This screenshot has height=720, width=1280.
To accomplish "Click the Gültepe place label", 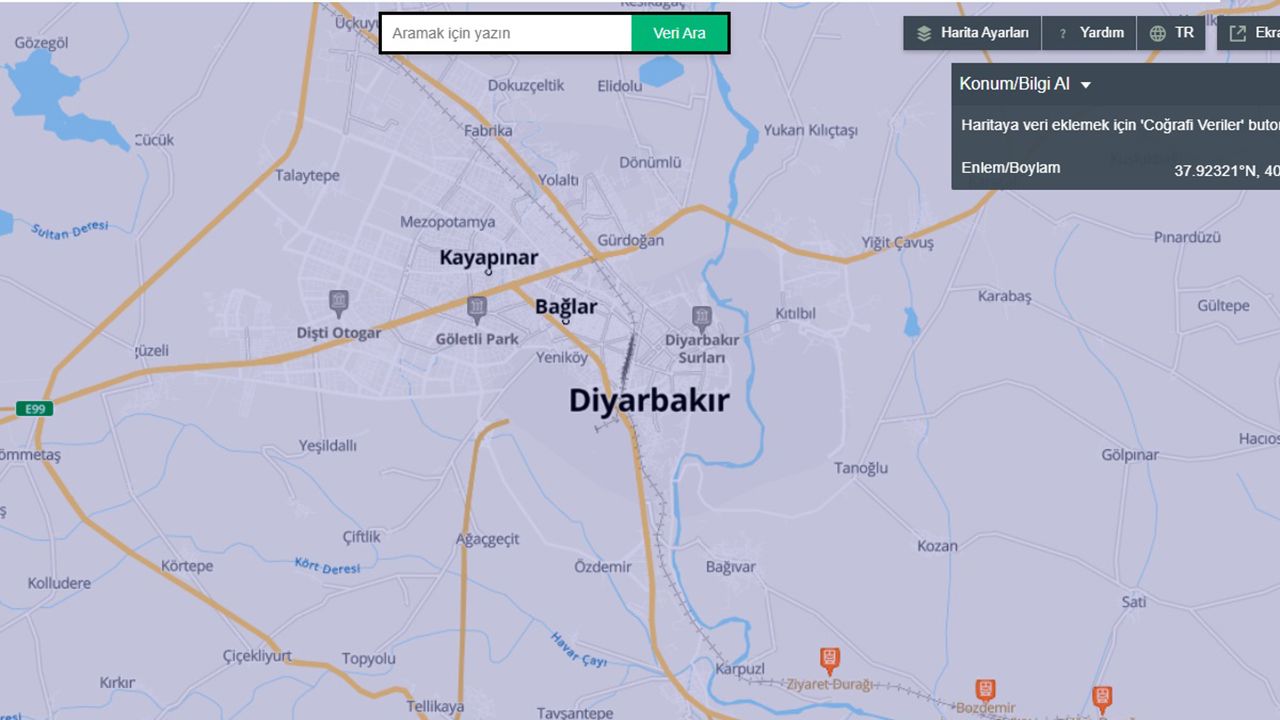I will pyautogui.click(x=1223, y=306).
